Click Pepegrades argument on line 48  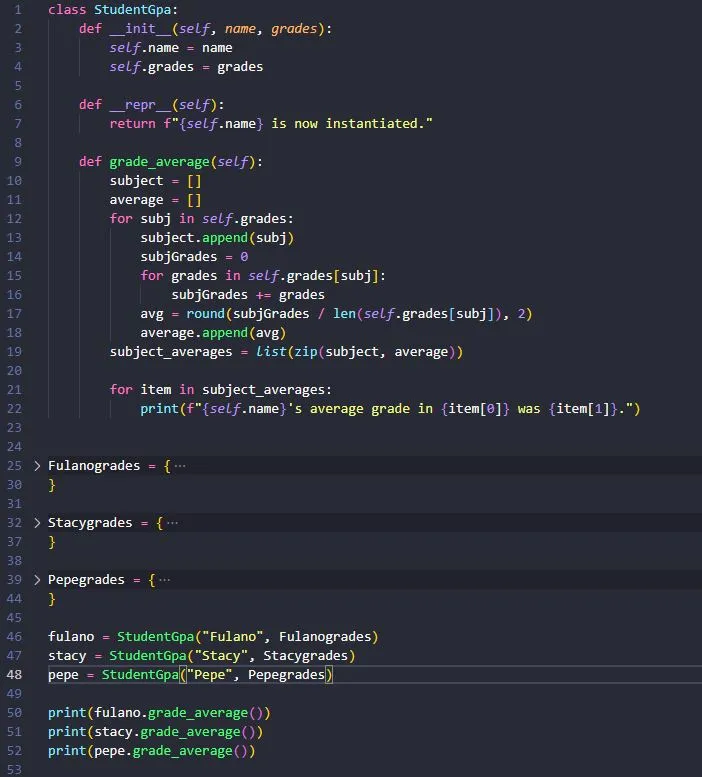[286, 675]
